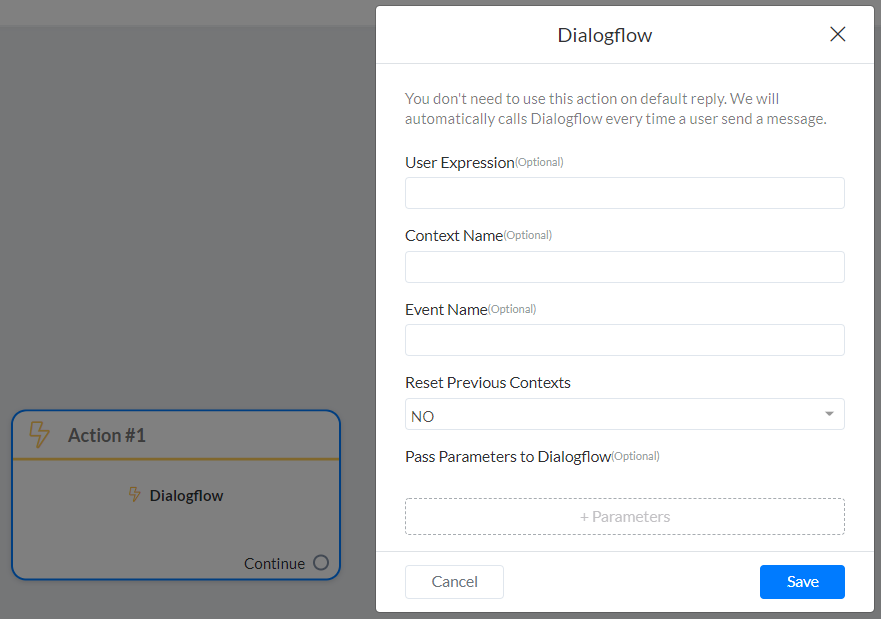881x619 pixels.
Task: Click the Dialogflow label inside Action #1 node
Action: [186, 496]
